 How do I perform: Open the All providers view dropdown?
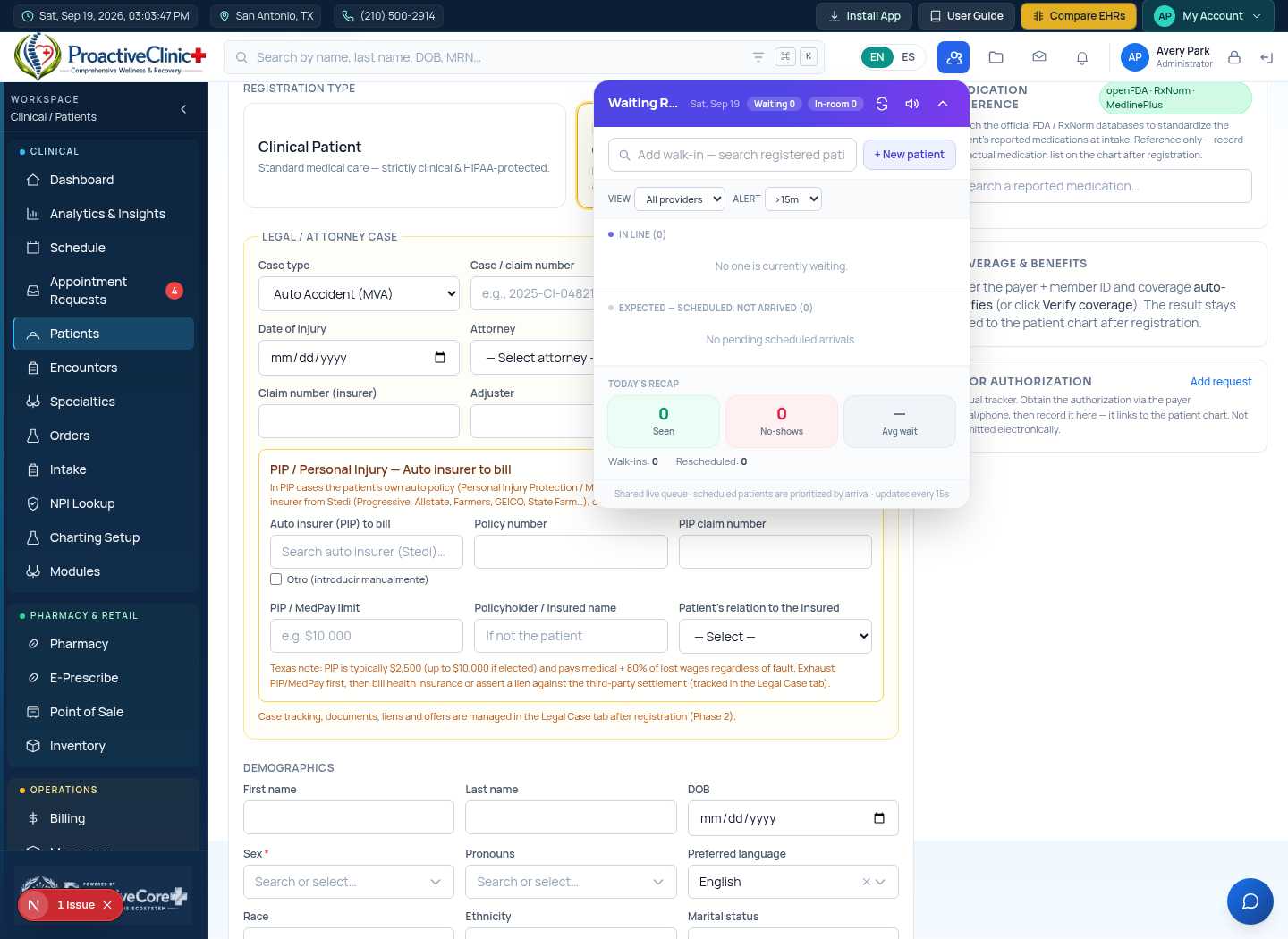[680, 199]
